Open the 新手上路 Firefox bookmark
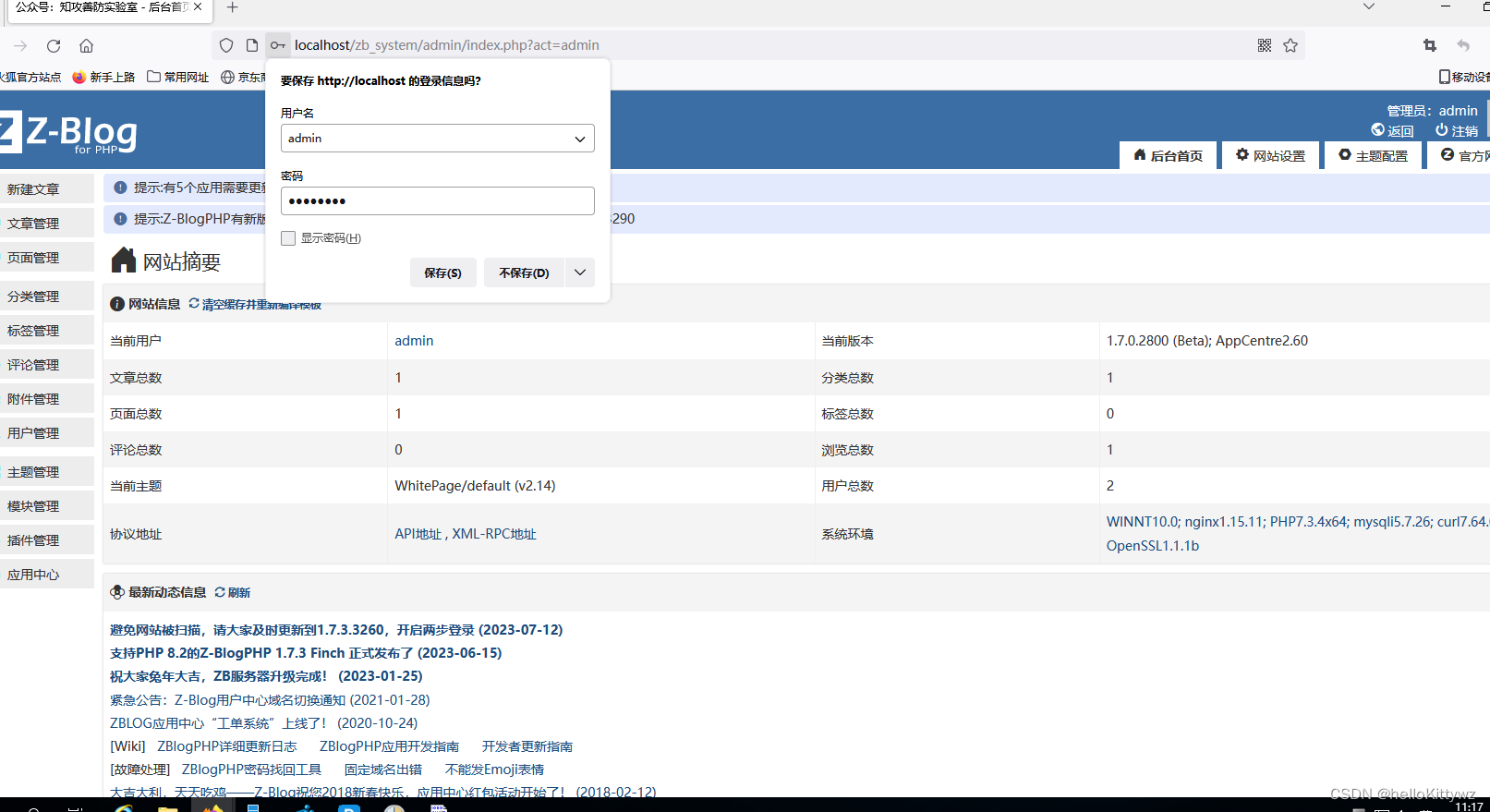The height and width of the screenshot is (812, 1490). pyautogui.click(x=103, y=78)
